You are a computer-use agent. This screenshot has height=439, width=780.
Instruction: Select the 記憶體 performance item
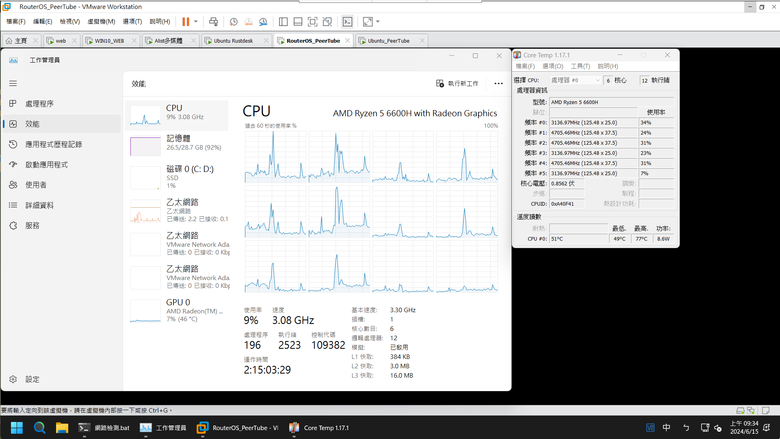(177, 146)
